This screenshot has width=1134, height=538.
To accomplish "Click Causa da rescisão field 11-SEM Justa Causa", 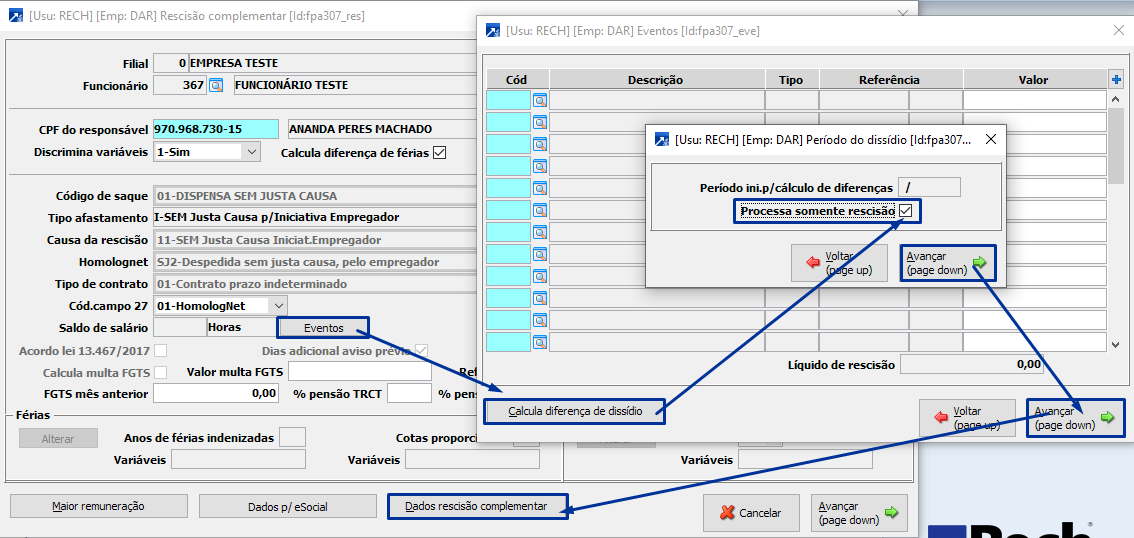I will pyautogui.click(x=315, y=240).
